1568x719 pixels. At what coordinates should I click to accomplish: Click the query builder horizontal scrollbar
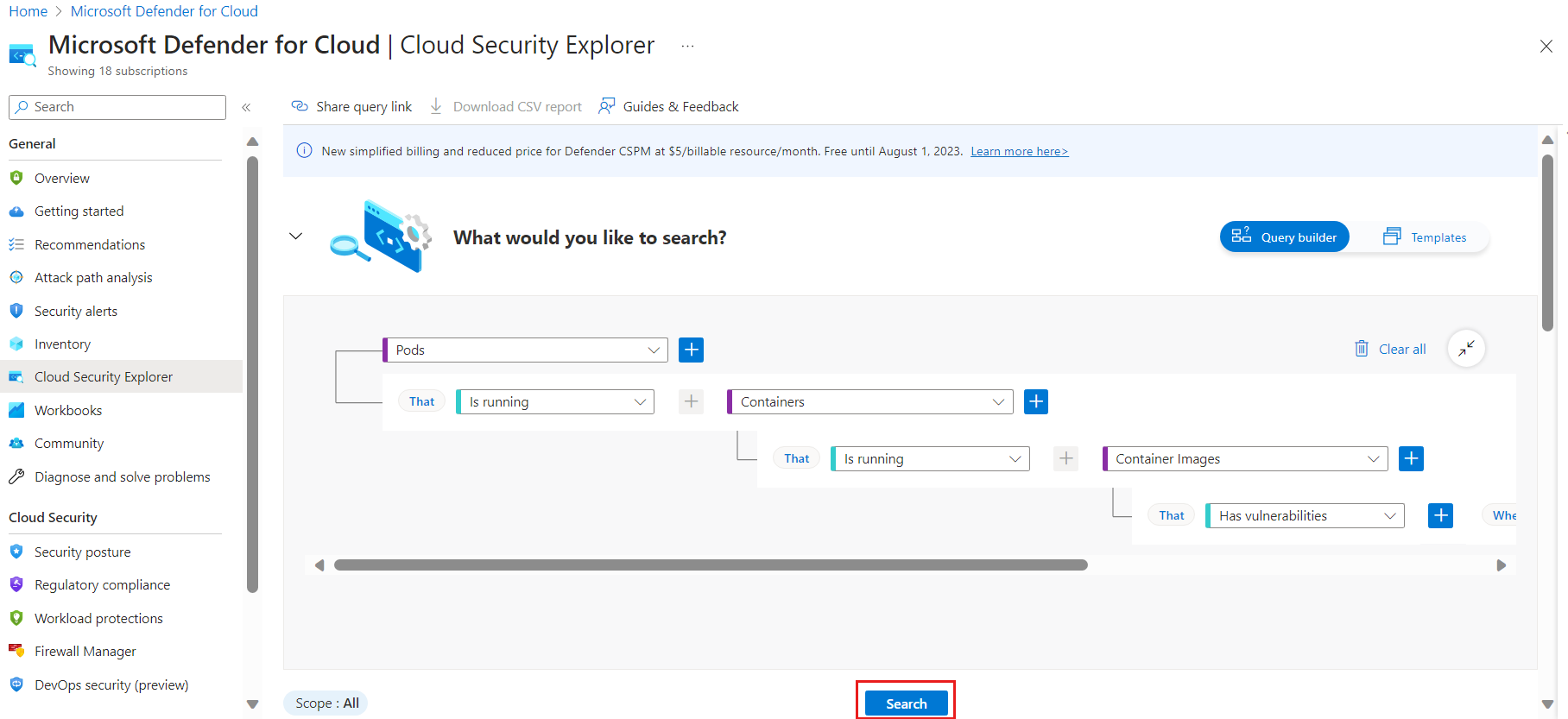click(711, 565)
